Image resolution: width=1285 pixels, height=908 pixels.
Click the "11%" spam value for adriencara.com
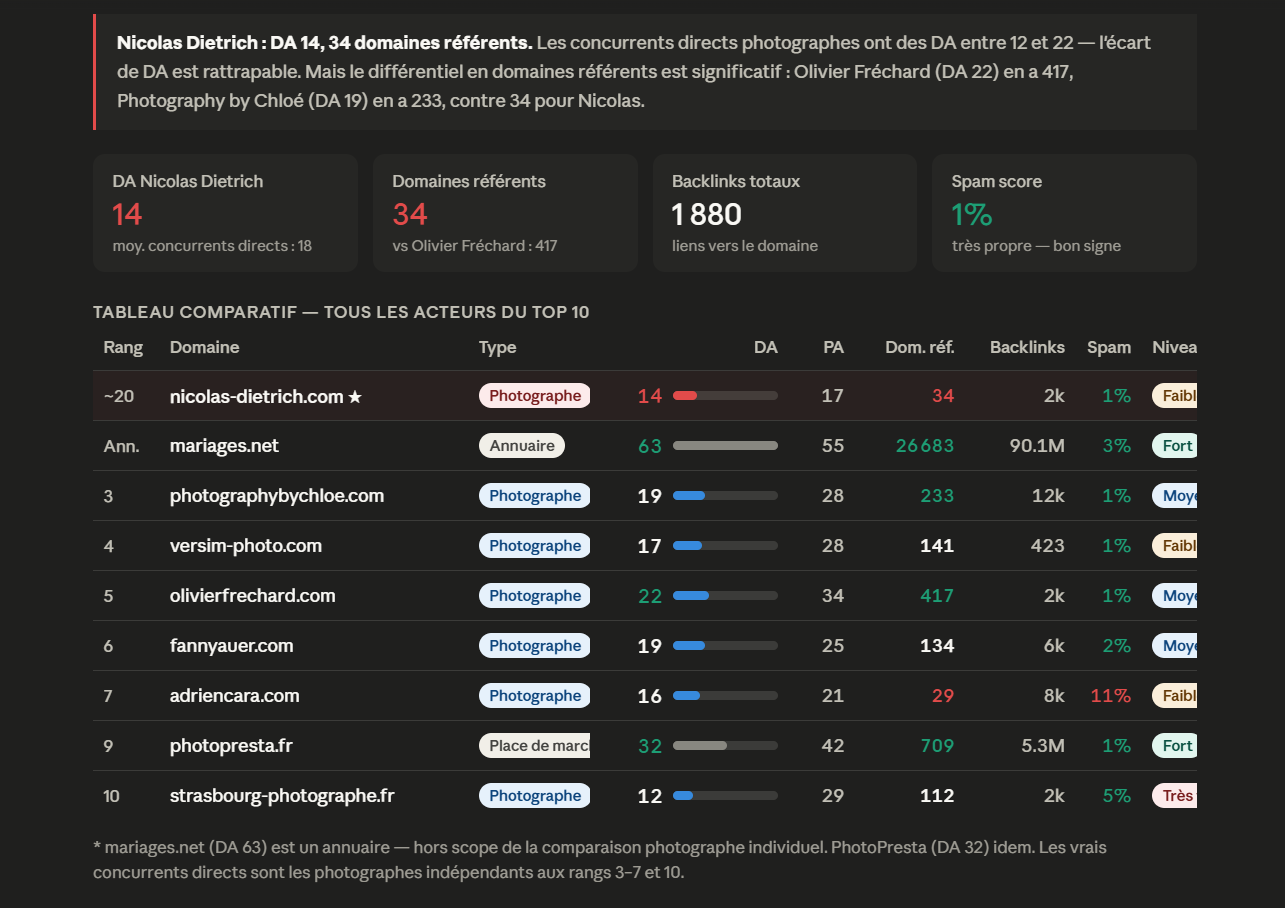(1111, 696)
